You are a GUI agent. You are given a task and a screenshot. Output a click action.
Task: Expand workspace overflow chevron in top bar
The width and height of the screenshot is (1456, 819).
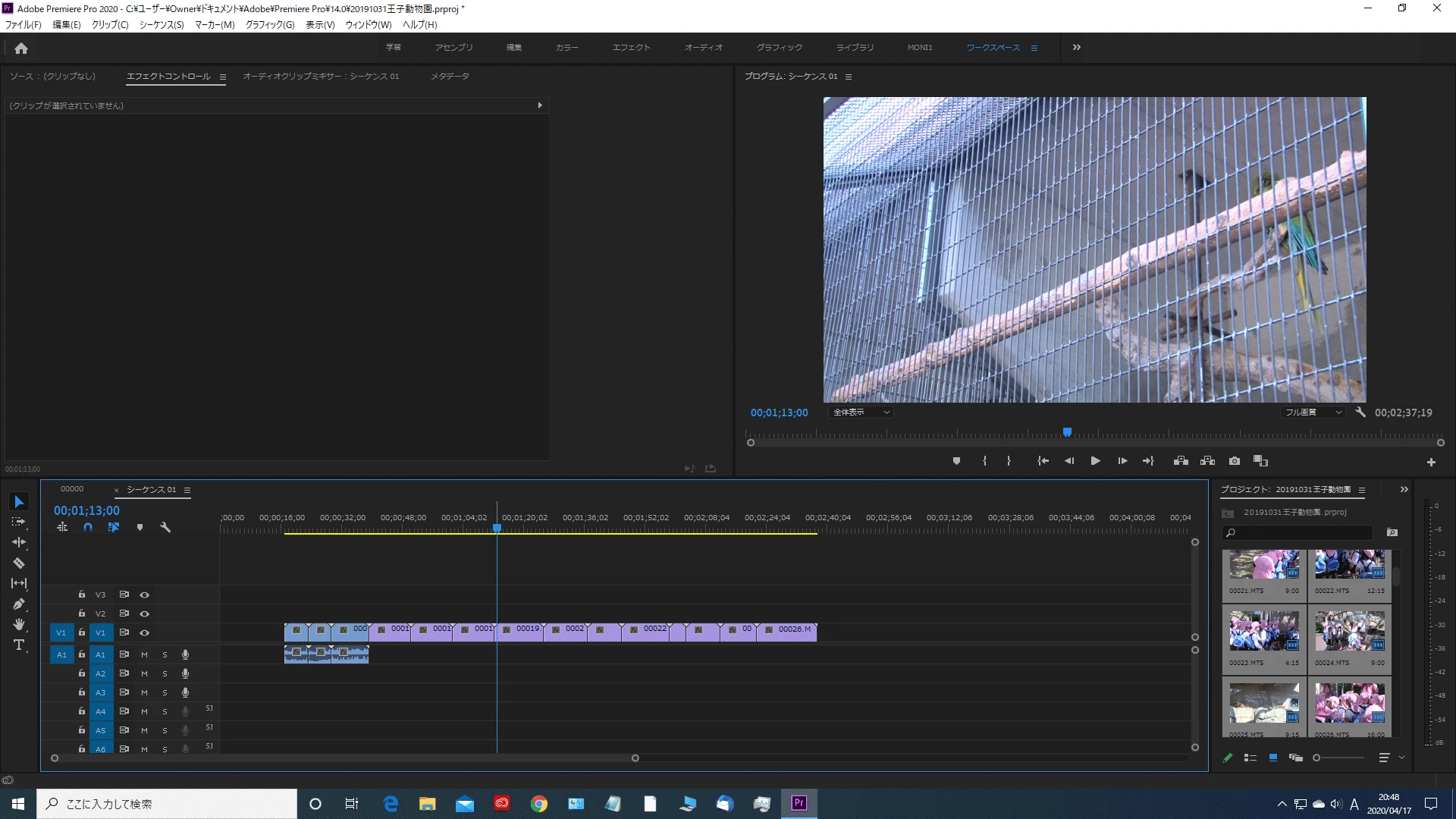click(x=1076, y=47)
